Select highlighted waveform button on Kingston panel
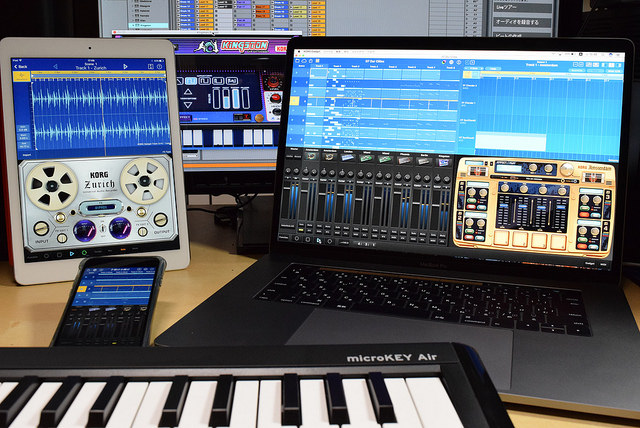 [191, 81]
